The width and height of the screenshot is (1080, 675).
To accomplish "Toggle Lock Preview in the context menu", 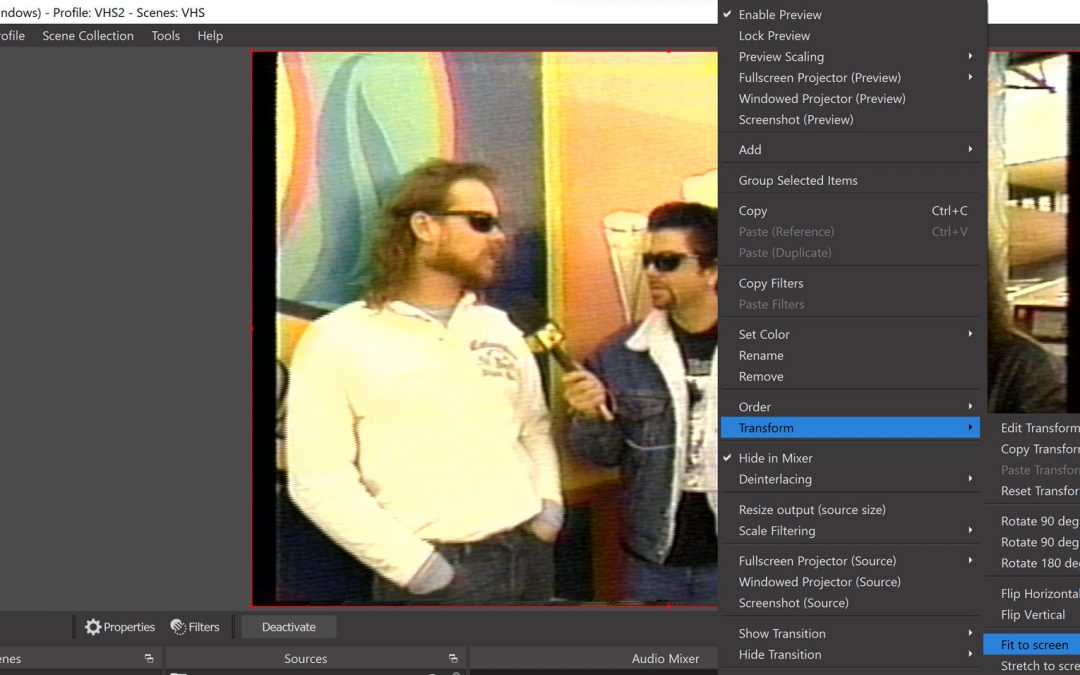I will tap(774, 36).
